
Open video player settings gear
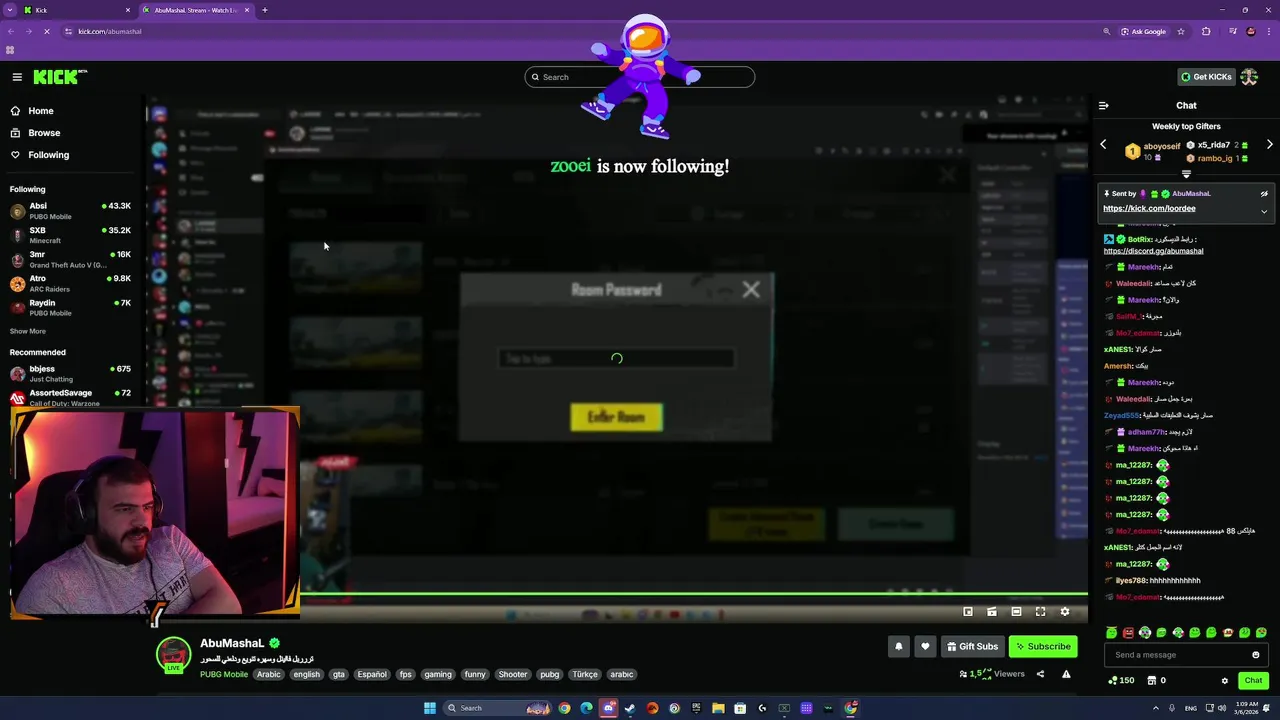tap(1065, 612)
